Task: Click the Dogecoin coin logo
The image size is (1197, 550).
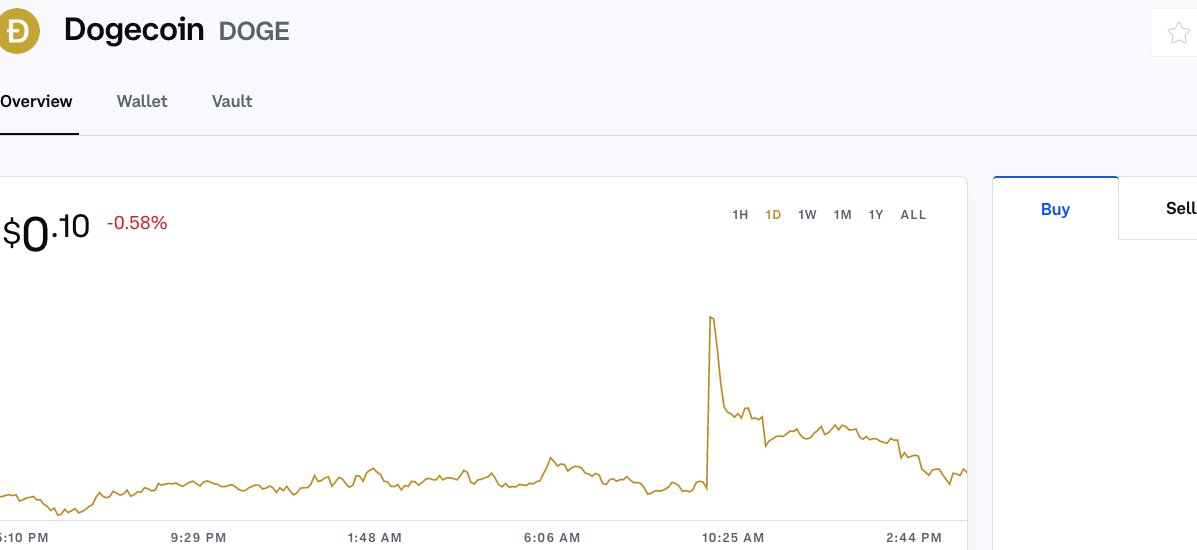Action: [19, 31]
